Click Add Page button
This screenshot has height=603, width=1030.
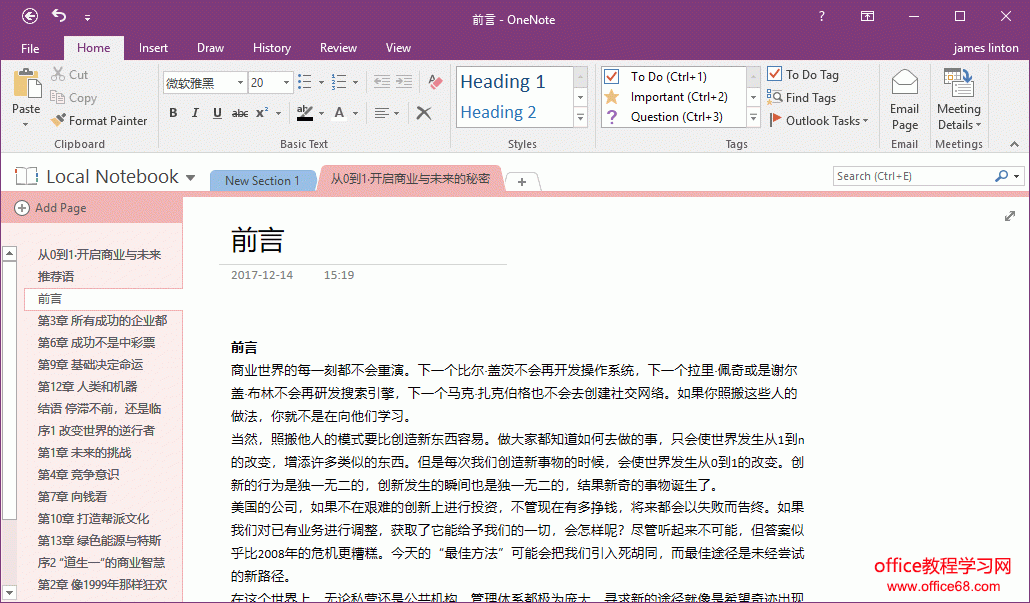coord(51,208)
